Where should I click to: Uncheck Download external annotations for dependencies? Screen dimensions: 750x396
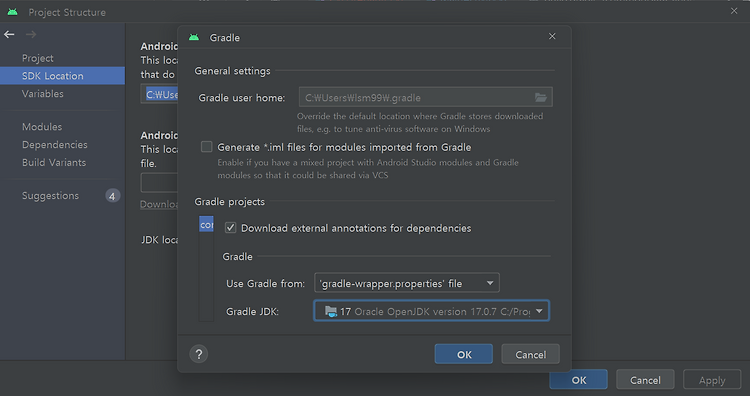pos(230,228)
